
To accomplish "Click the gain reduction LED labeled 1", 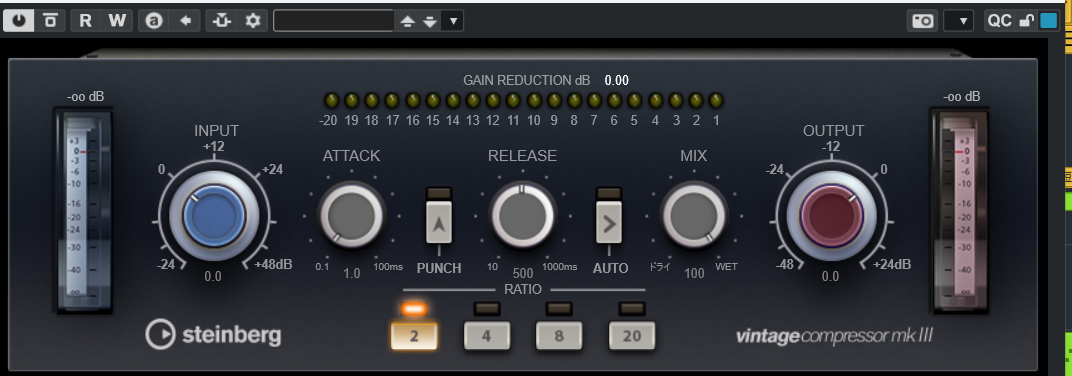I will coord(716,101).
